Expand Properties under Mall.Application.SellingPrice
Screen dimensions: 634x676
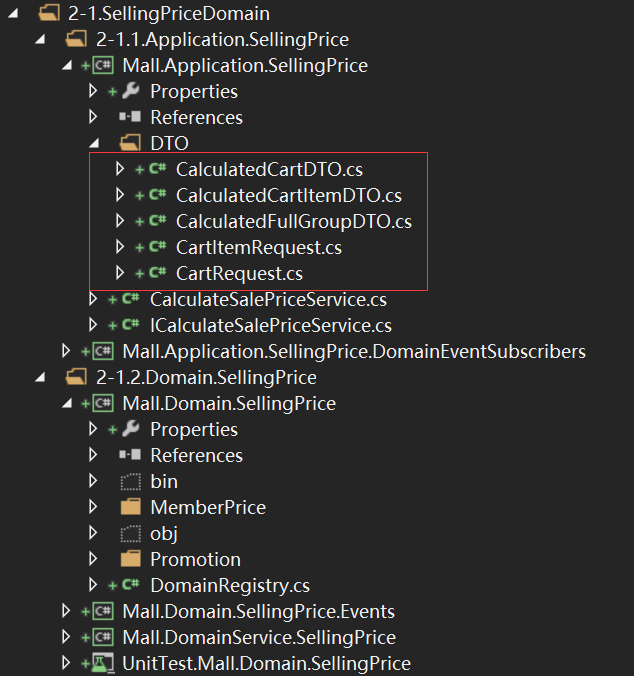coord(93,91)
